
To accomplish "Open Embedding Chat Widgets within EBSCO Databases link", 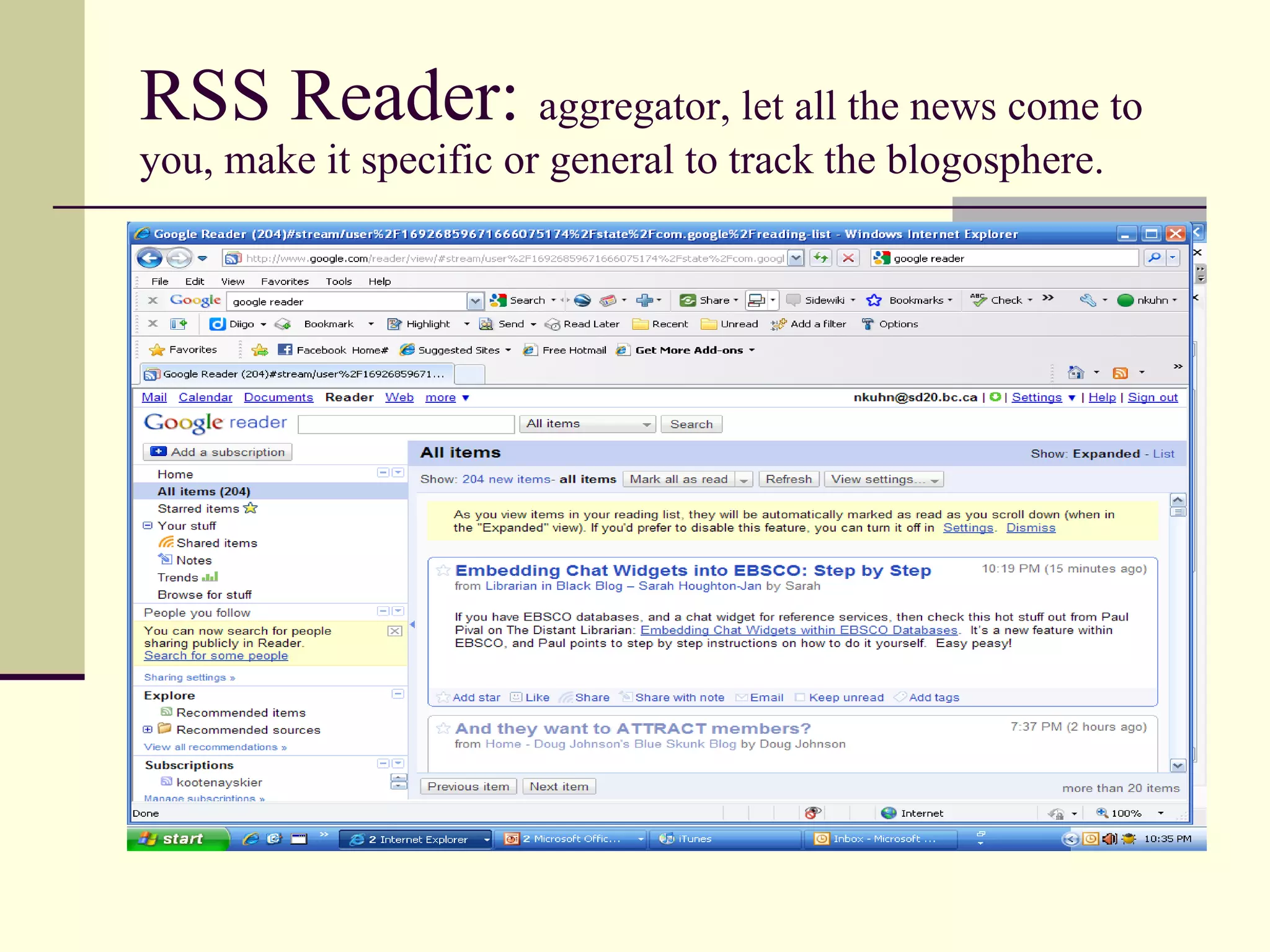I will tap(799, 630).
